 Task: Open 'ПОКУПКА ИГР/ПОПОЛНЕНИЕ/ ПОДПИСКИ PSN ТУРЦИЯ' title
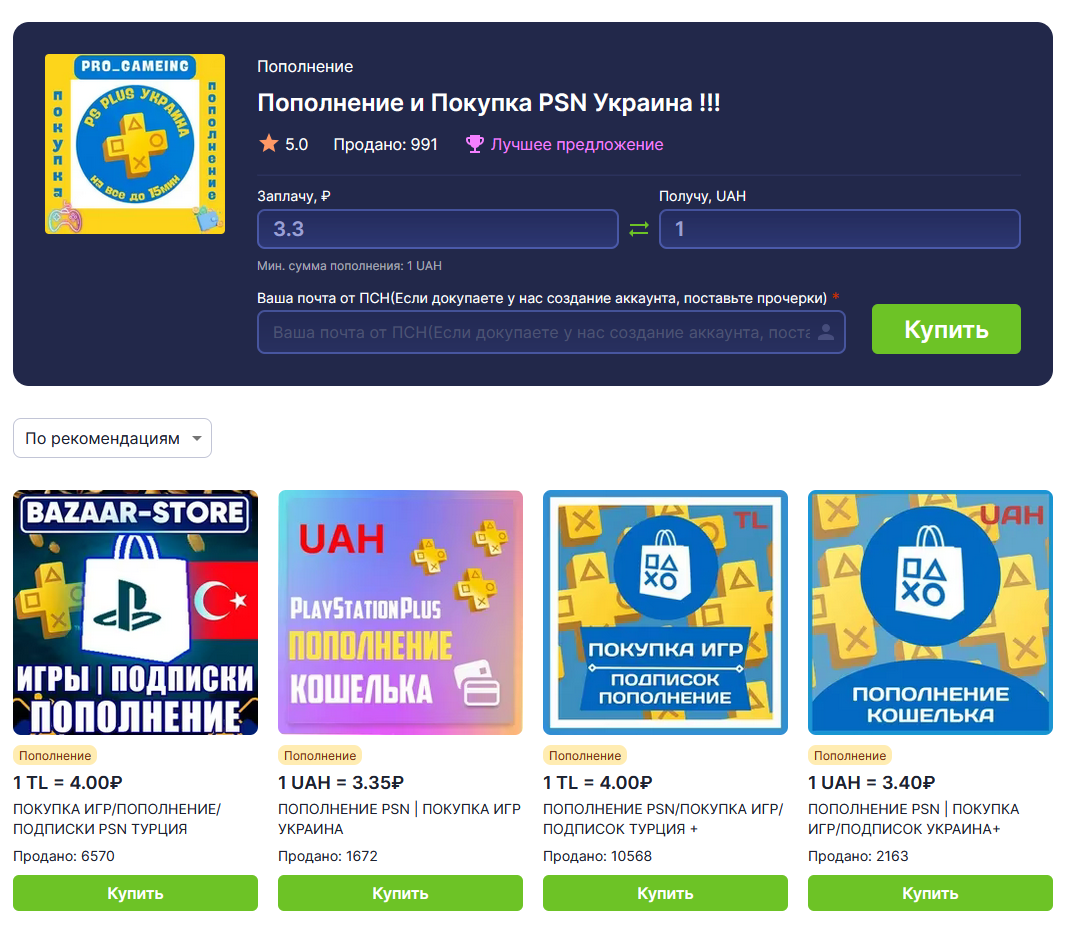(117, 818)
